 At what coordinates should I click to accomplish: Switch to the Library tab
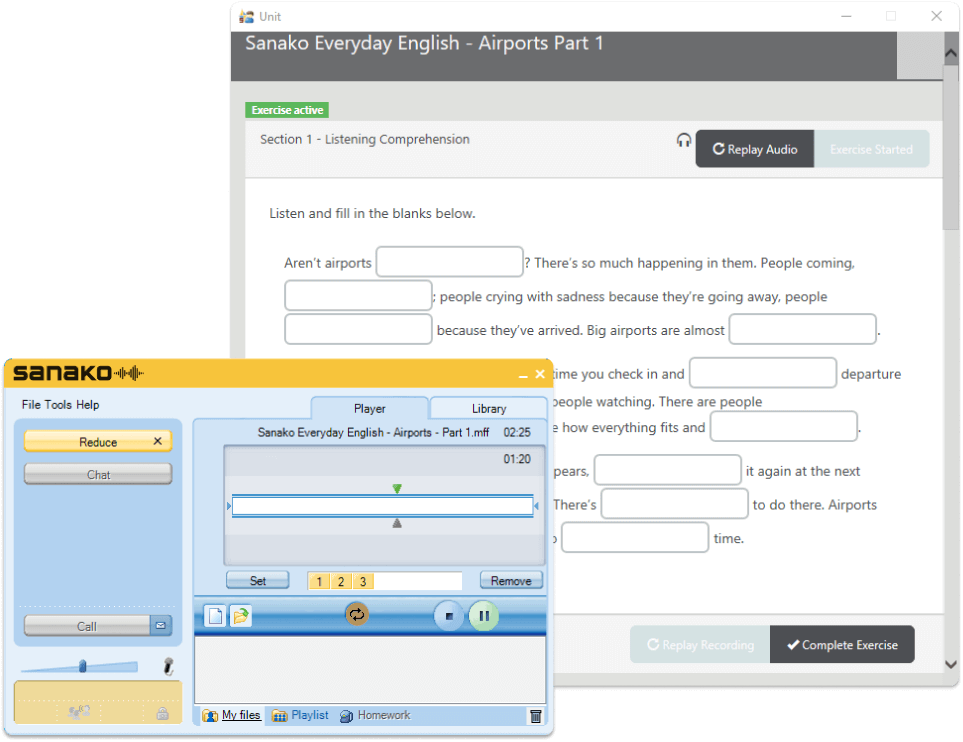pos(489,408)
